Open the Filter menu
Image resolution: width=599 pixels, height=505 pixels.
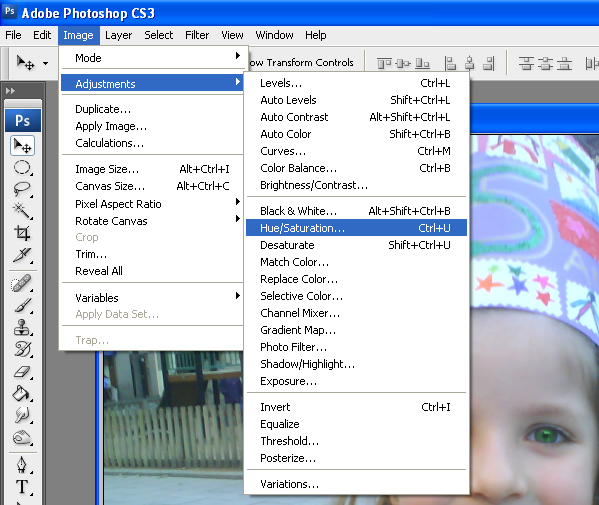pos(197,35)
